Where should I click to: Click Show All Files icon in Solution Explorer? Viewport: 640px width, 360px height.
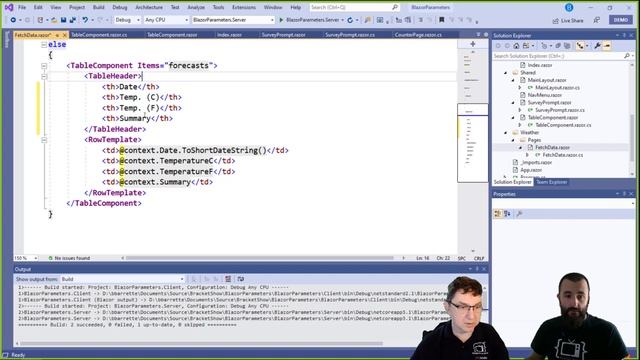[x=567, y=46]
